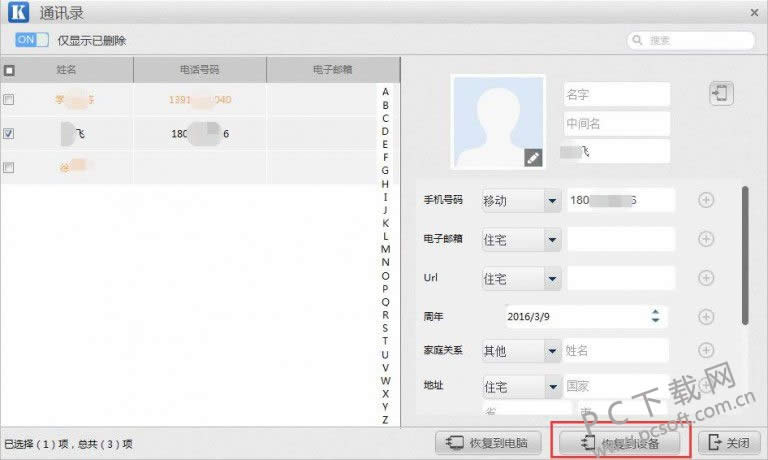Sort by the 姓名 column header

point(68,70)
